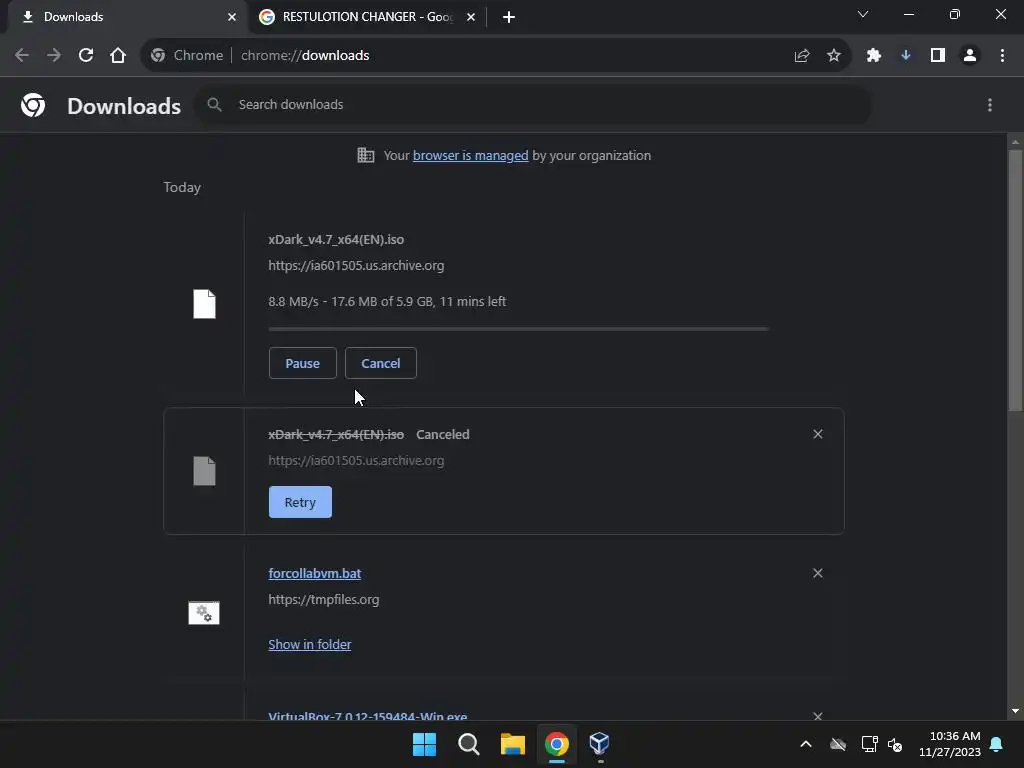Screen dimensions: 1024x768
Task: Open the Extensions puzzle icon
Action: click(x=874, y=56)
